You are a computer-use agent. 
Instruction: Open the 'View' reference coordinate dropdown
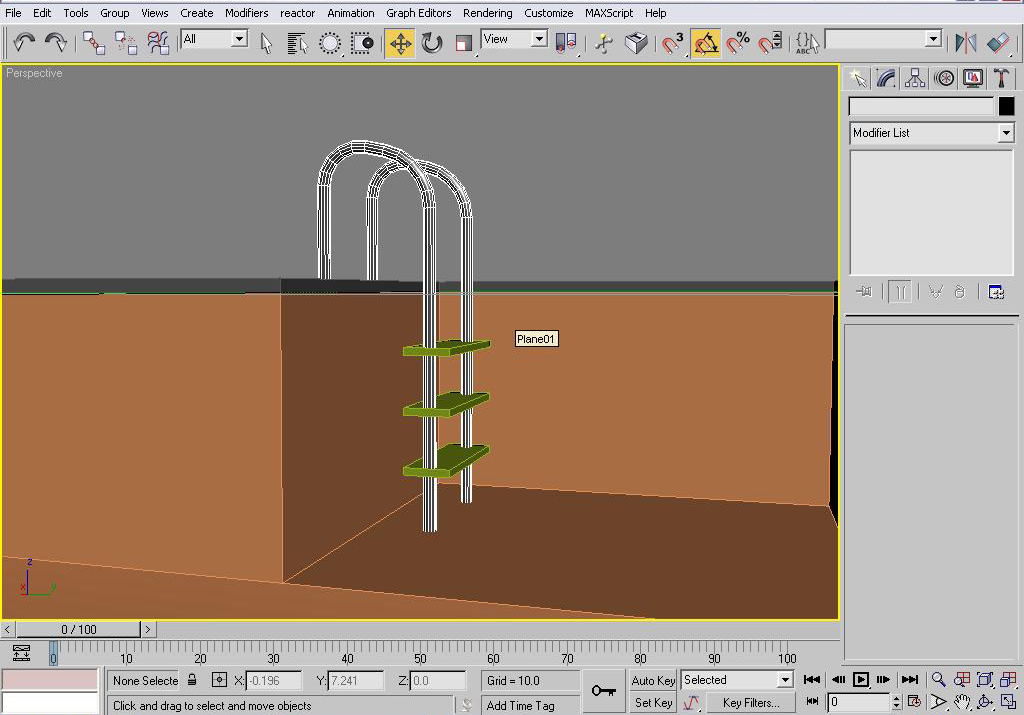[539, 39]
